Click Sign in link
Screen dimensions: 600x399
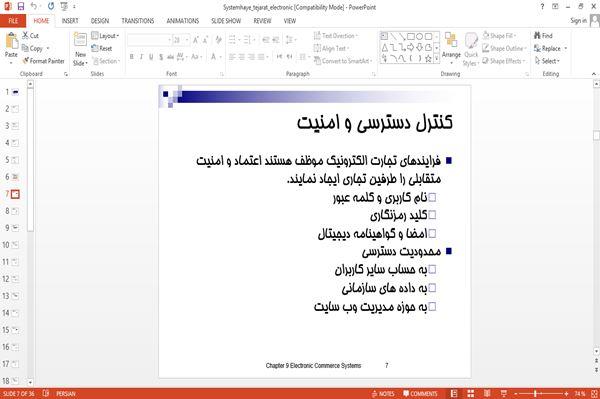(x=578, y=21)
